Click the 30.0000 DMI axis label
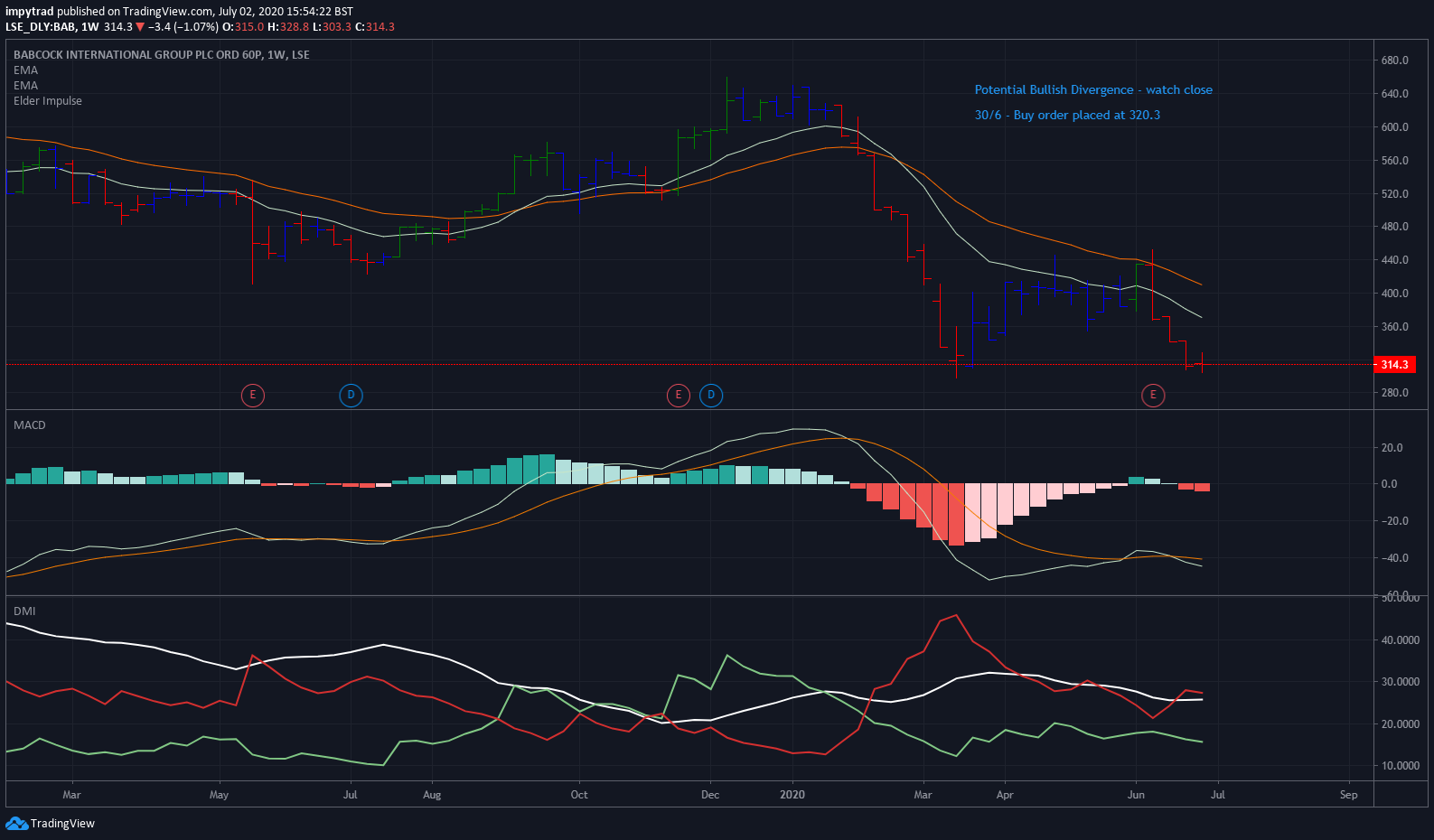This screenshot has width=1434, height=840. [x=1400, y=682]
